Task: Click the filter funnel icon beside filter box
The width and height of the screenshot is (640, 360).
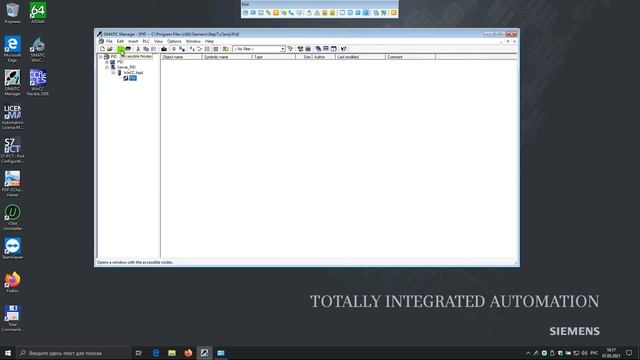Action: coord(290,49)
